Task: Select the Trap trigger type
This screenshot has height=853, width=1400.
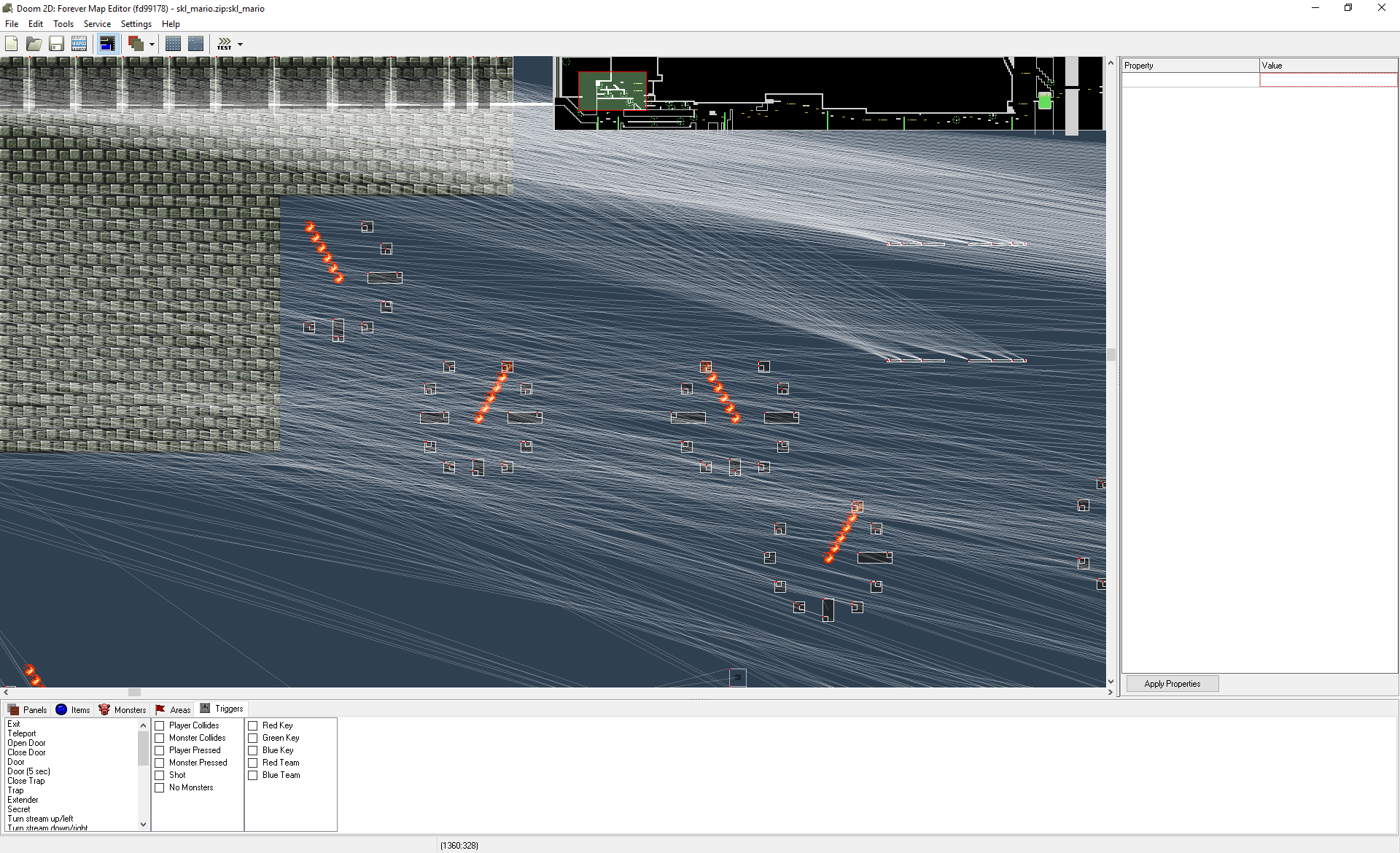Action: (x=71, y=790)
